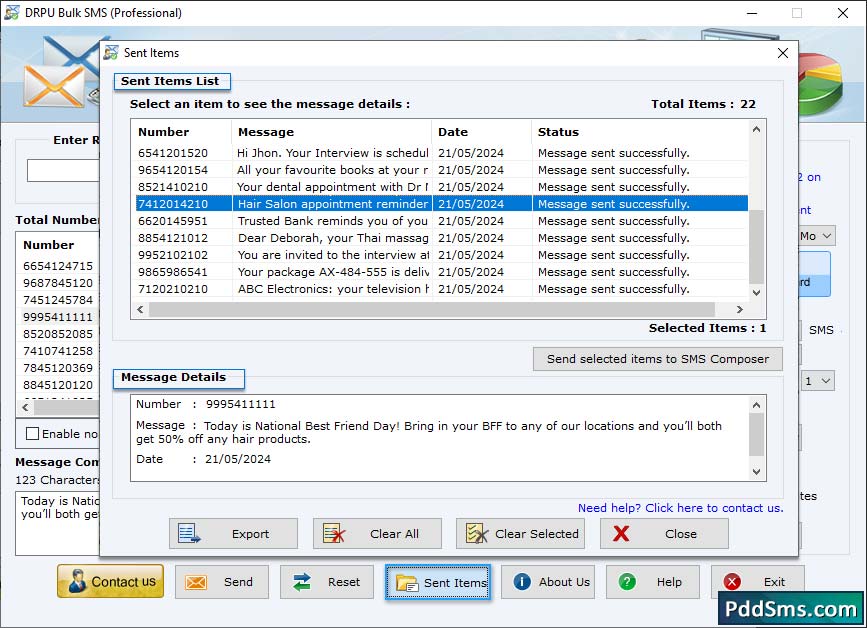Select row with number 8854121012
Viewport: 867px width, 628px height.
(442, 238)
